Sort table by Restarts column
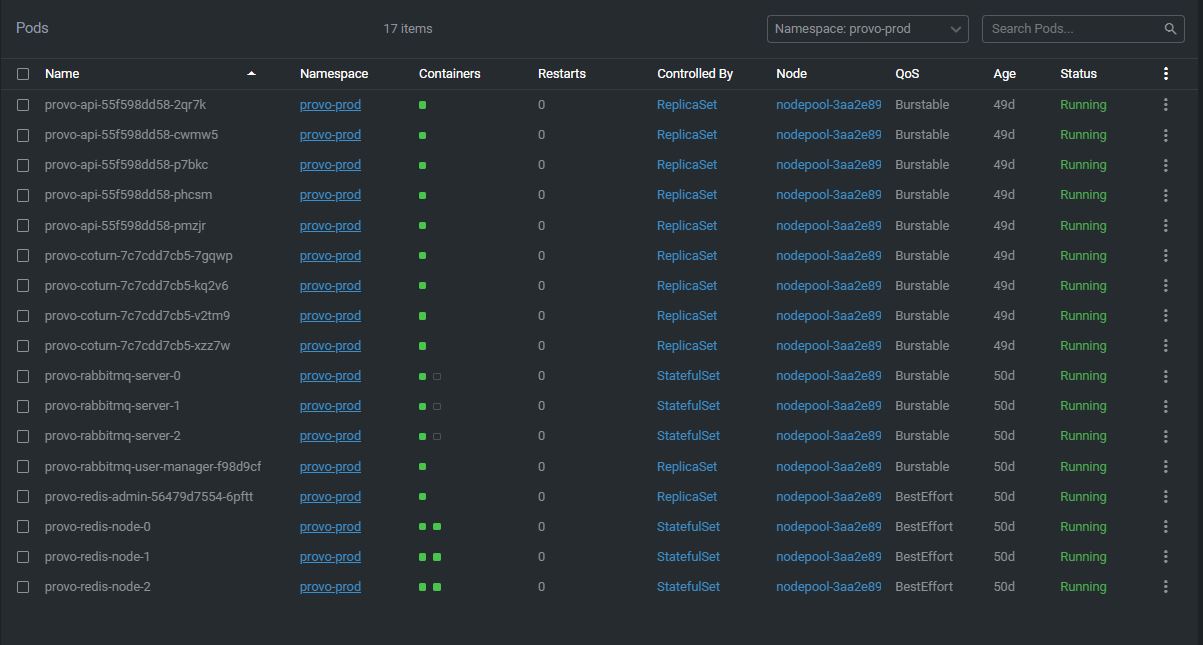 pyautogui.click(x=561, y=74)
